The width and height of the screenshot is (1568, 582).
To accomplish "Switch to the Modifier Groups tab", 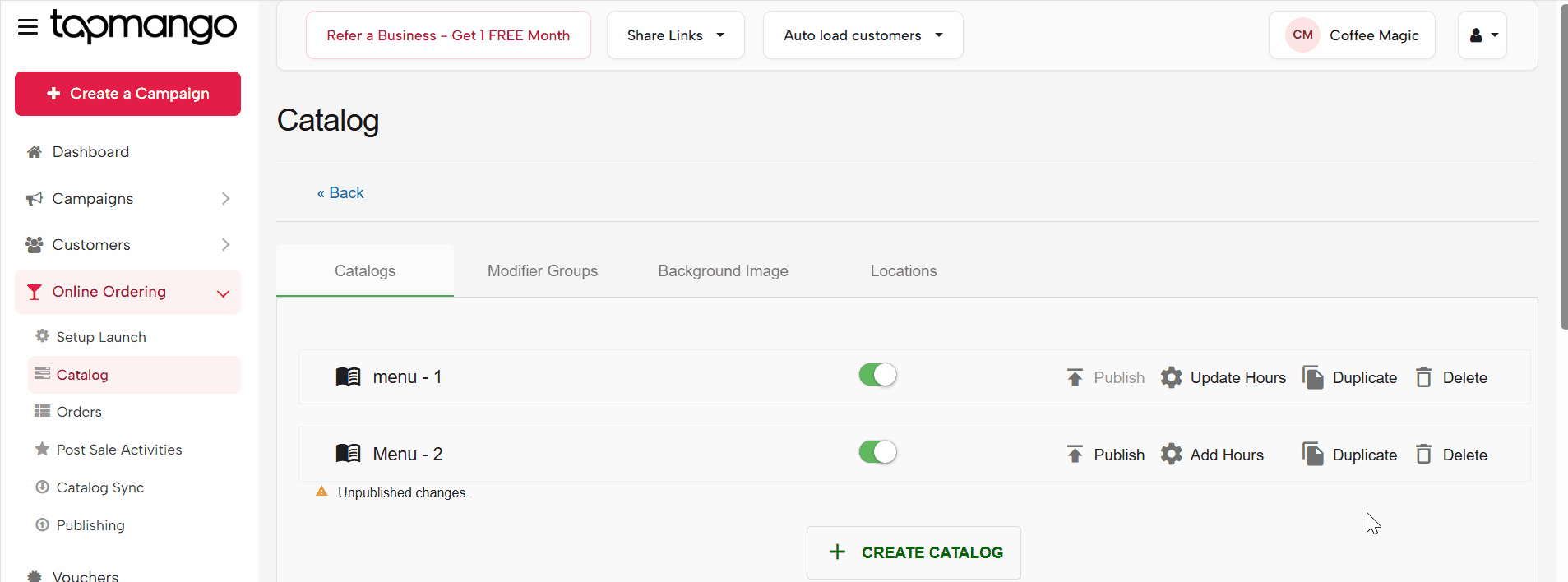I will (543, 271).
